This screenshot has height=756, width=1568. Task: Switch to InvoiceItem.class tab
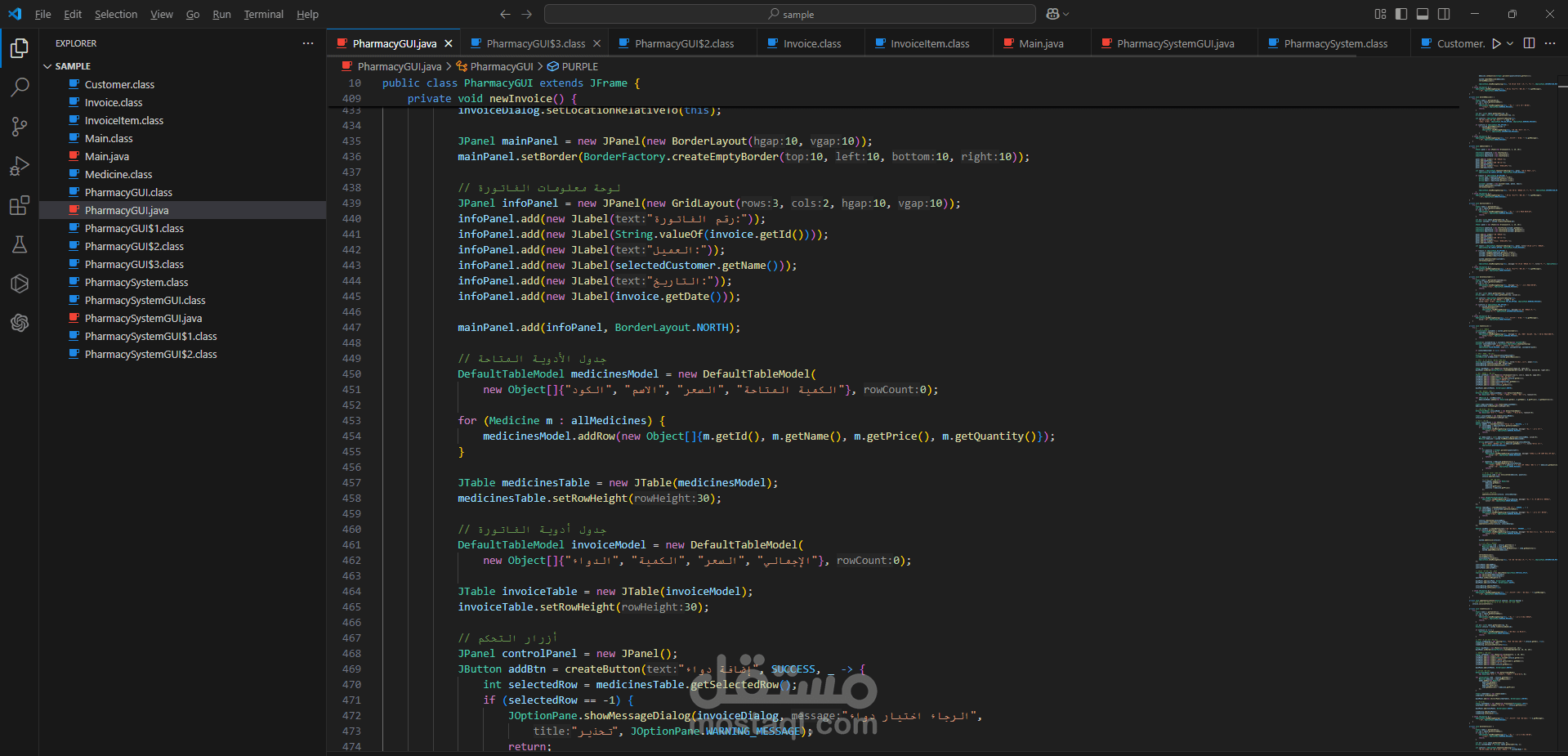(x=930, y=43)
